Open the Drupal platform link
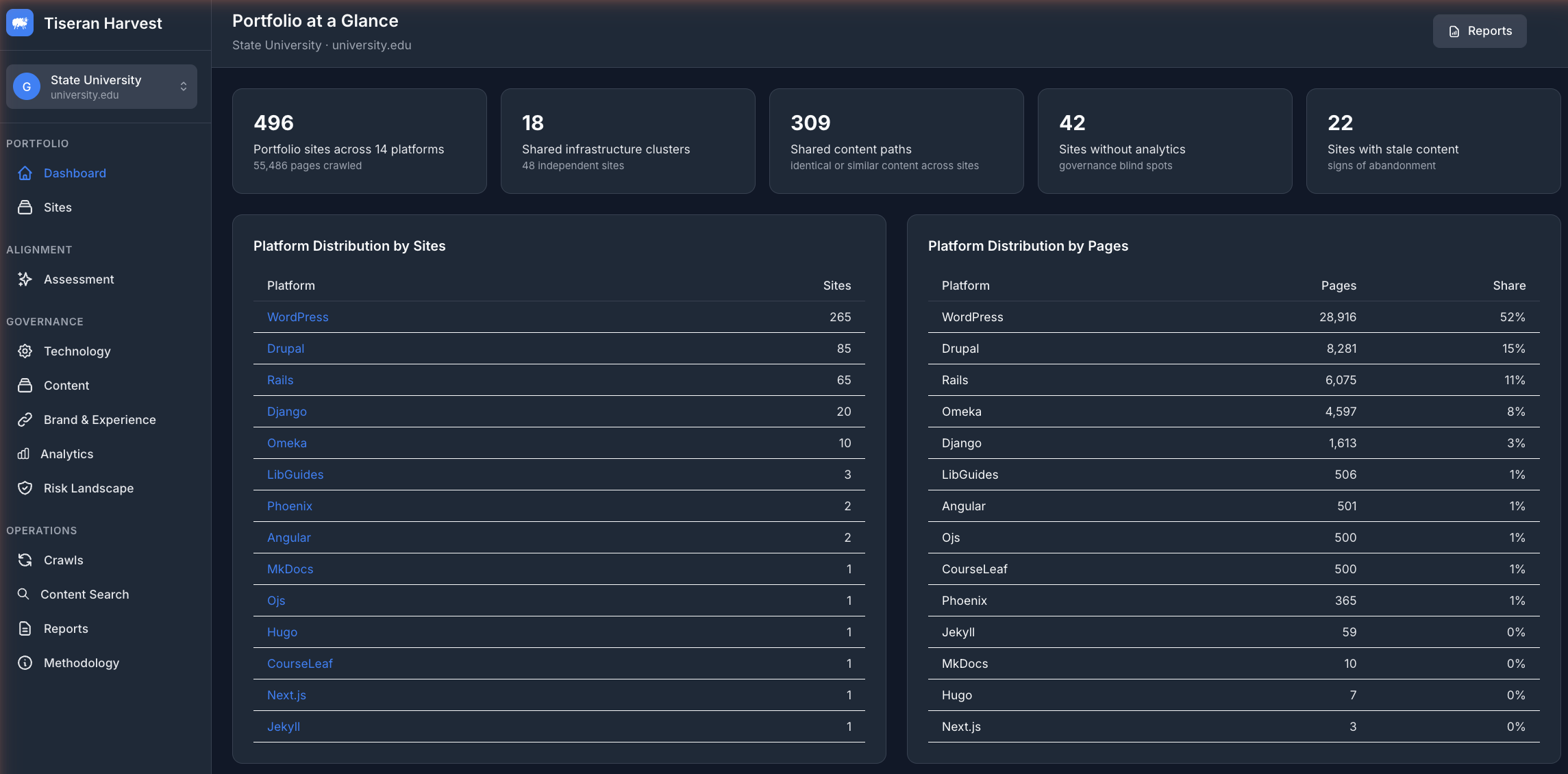This screenshot has width=1568, height=774. (x=285, y=348)
